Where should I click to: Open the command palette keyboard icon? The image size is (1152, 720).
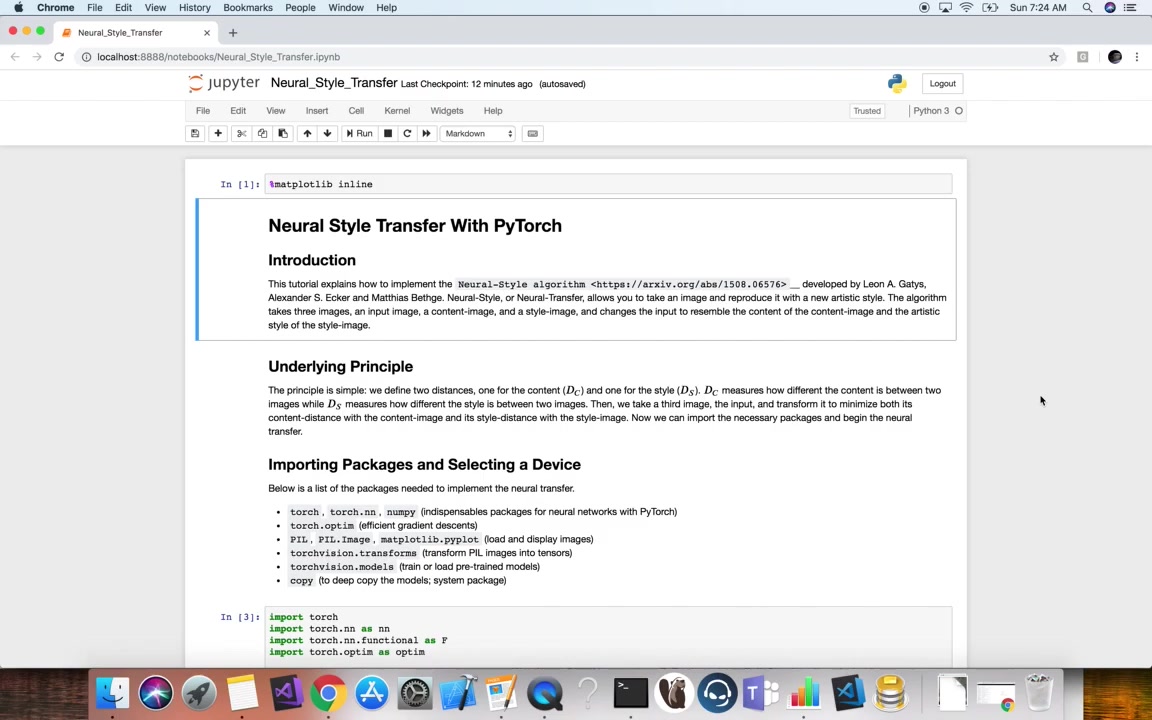pos(533,134)
